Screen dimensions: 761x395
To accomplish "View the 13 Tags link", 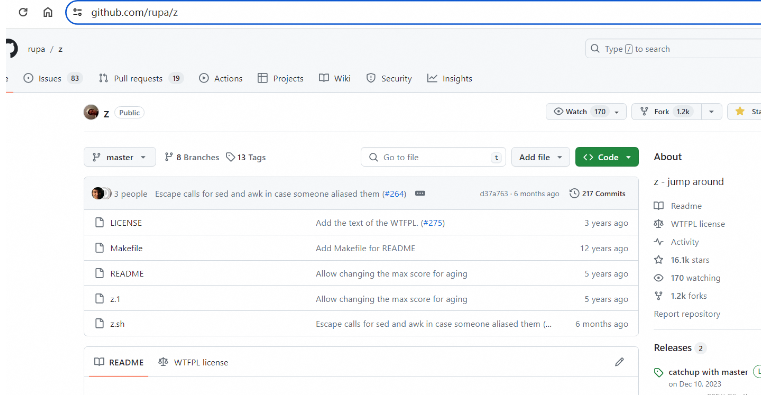I will pyautogui.click(x=246, y=157).
